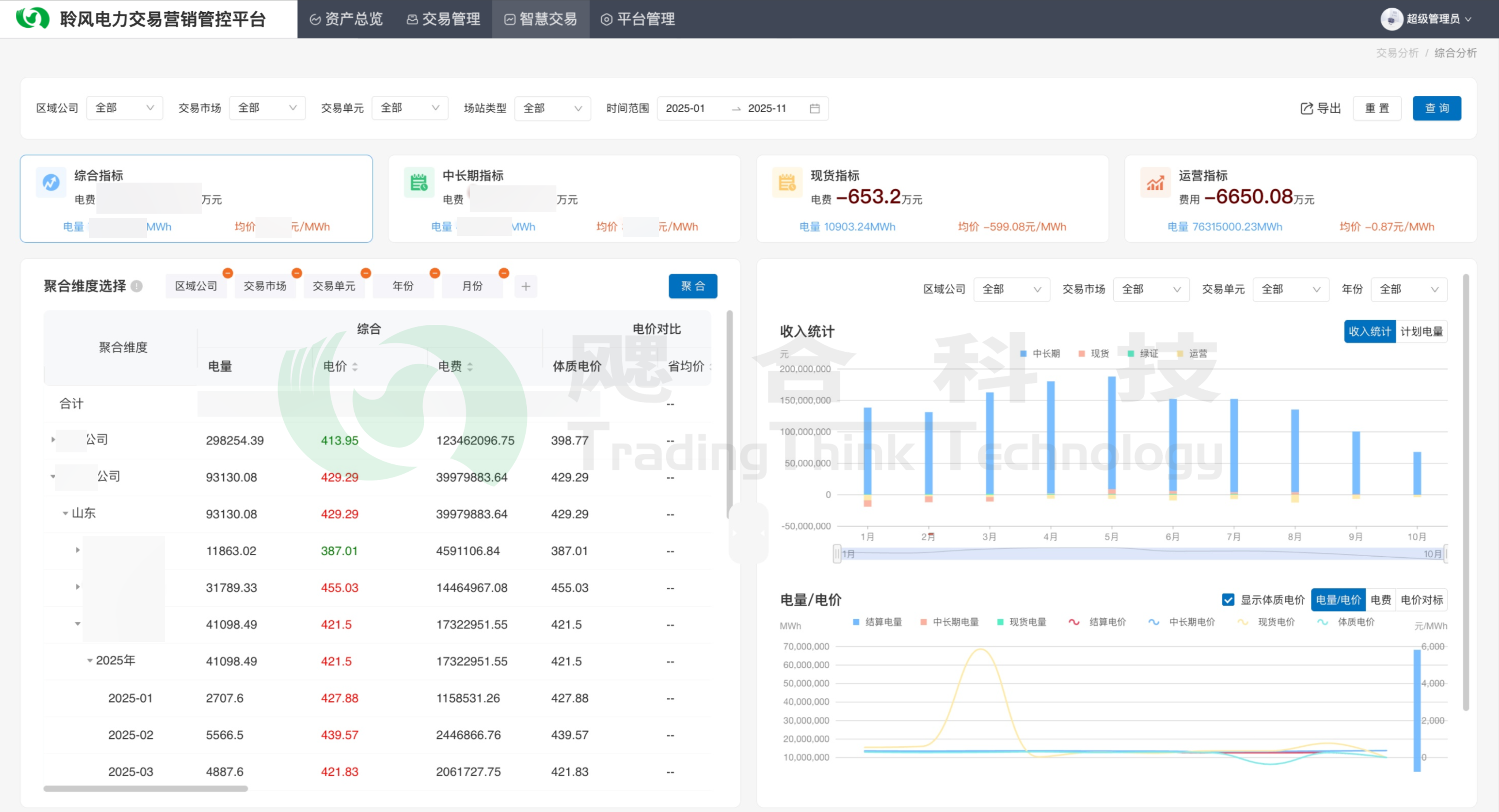Remove the 月份 dimension tag via minus icon
This screenshot has width=1499, height=812.
[x=504, y=273]
